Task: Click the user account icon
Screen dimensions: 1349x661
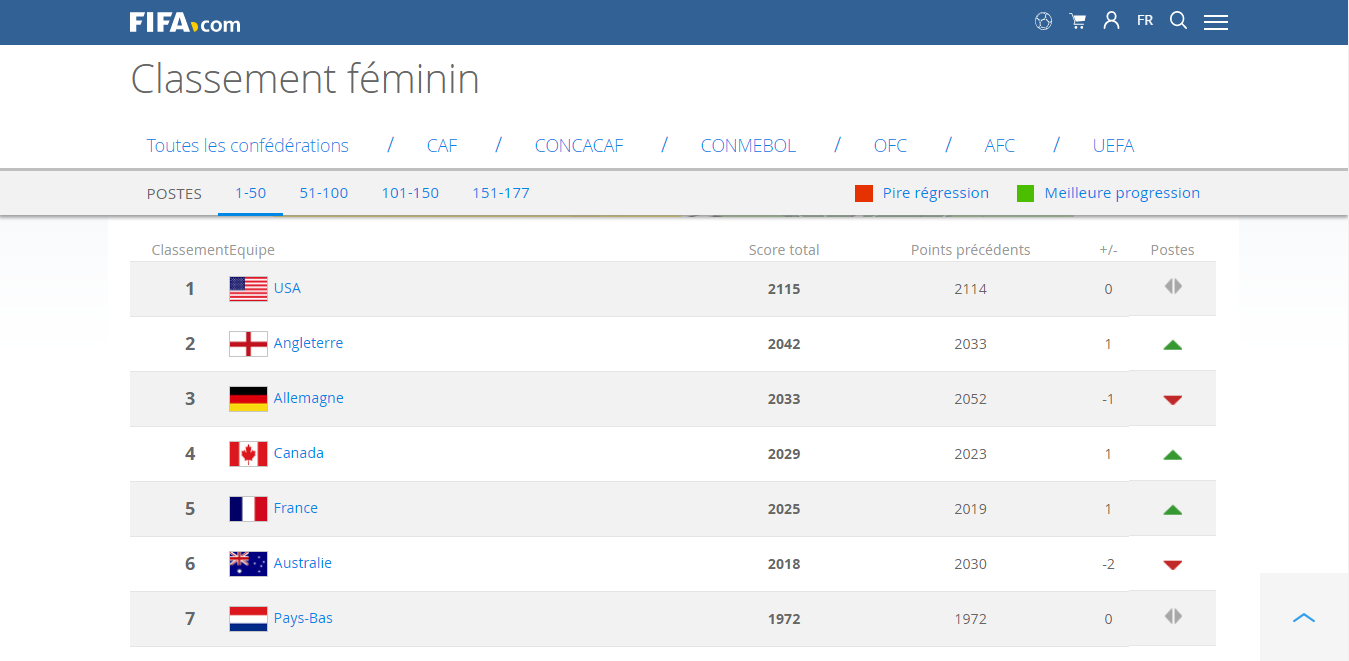Action: pos(1111,21)
